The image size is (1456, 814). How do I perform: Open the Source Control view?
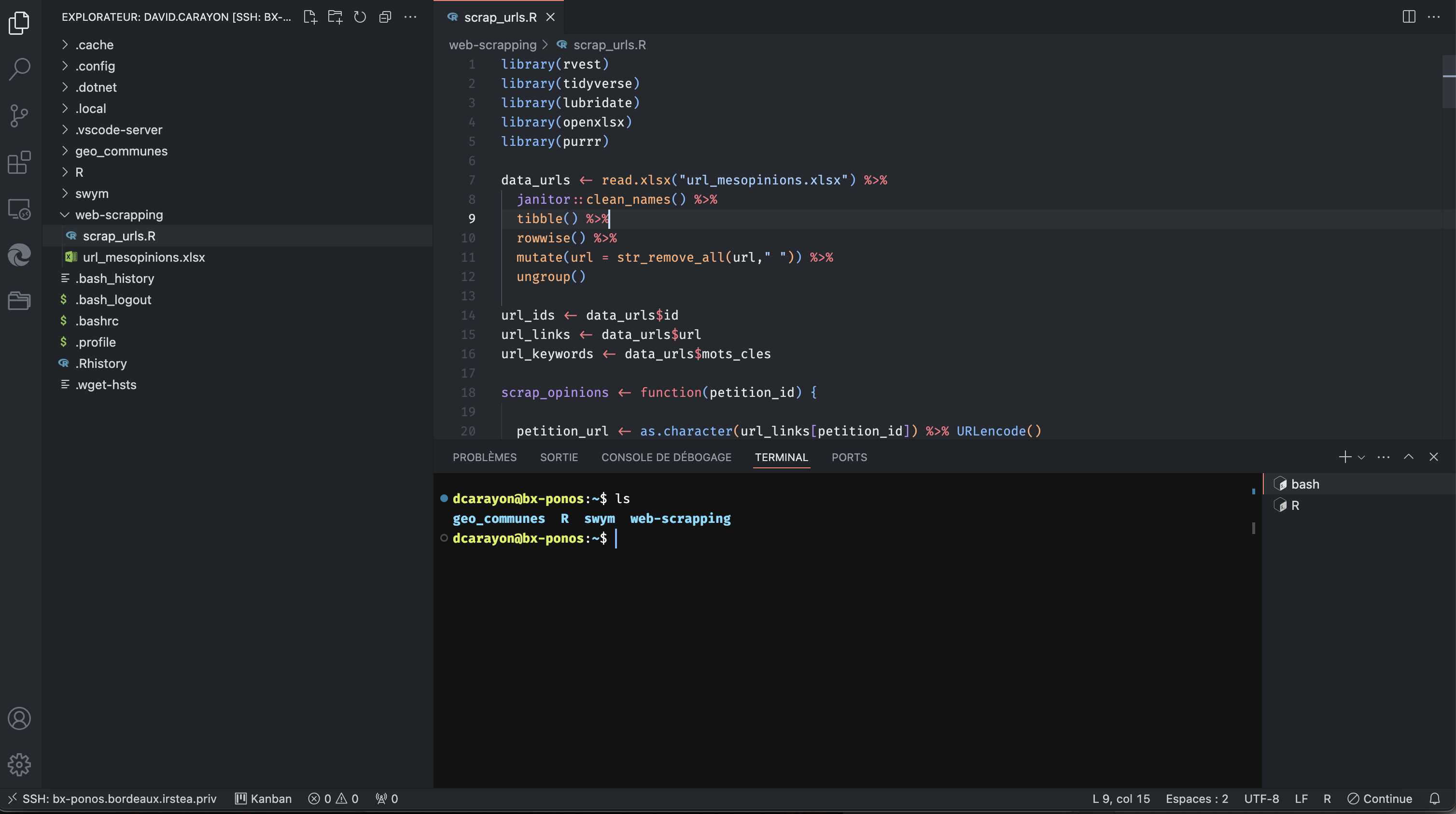(19, 116)
